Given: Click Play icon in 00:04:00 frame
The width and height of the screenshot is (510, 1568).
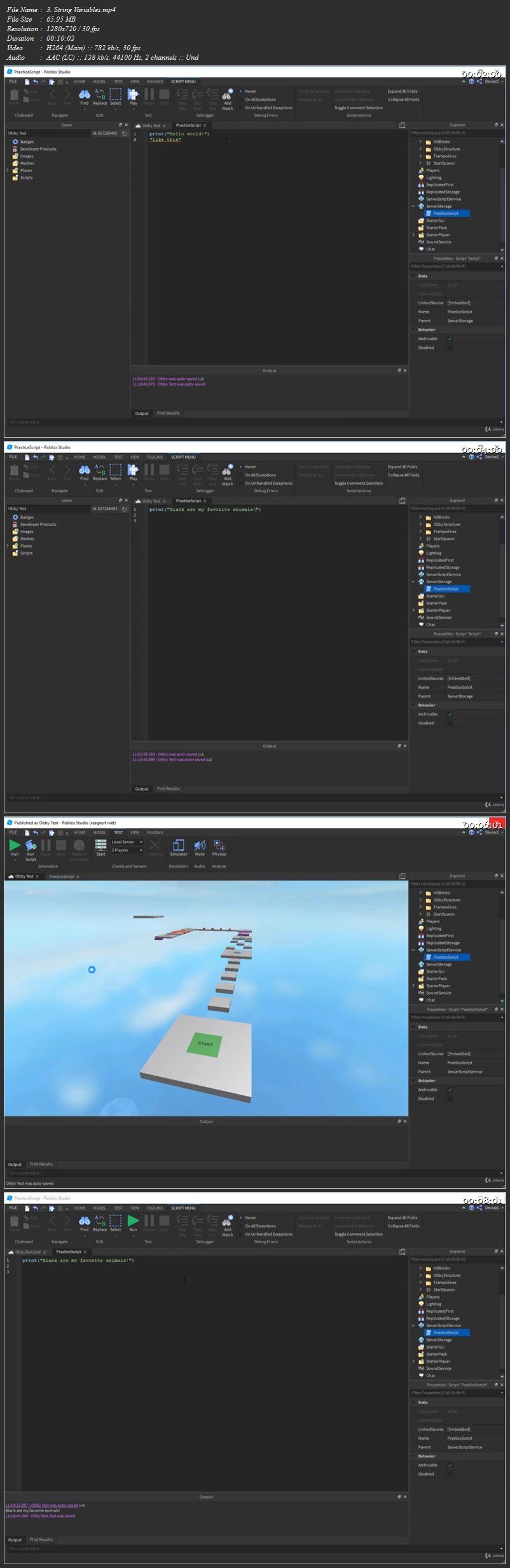Looking at the screenshot, I should click(x=133, y=470).
